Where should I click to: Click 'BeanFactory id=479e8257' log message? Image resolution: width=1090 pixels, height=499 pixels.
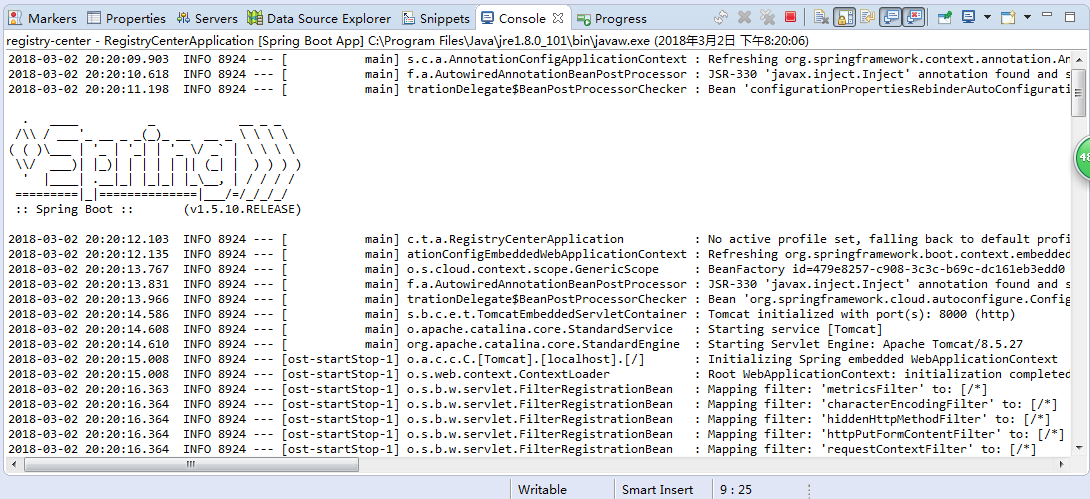[x=886, y=269]
